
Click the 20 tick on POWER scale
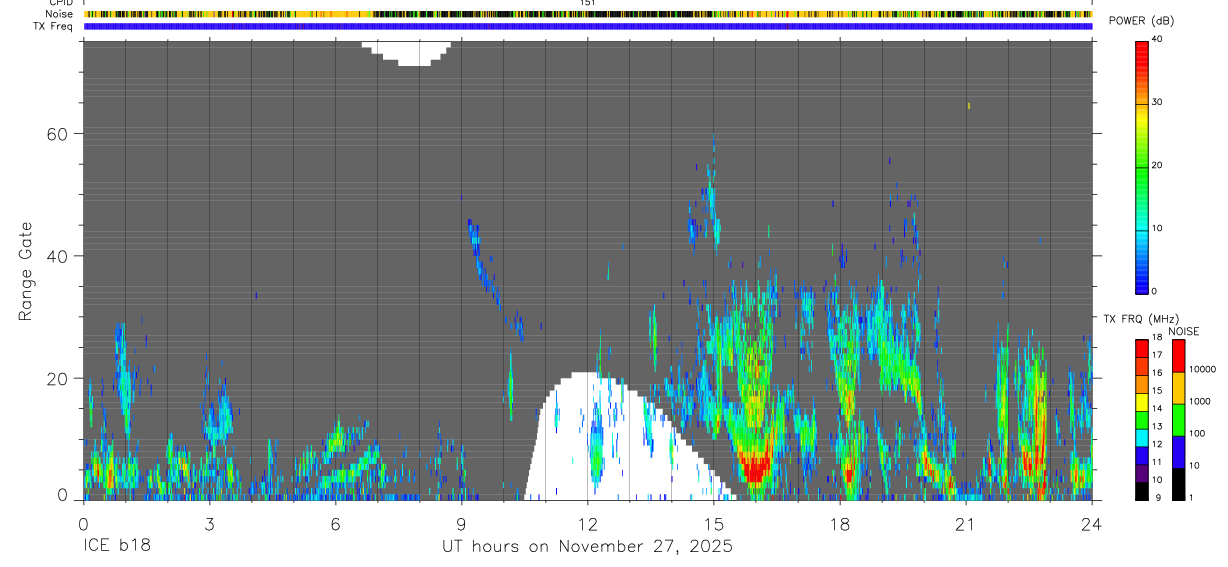click(x=1157, y=165)
